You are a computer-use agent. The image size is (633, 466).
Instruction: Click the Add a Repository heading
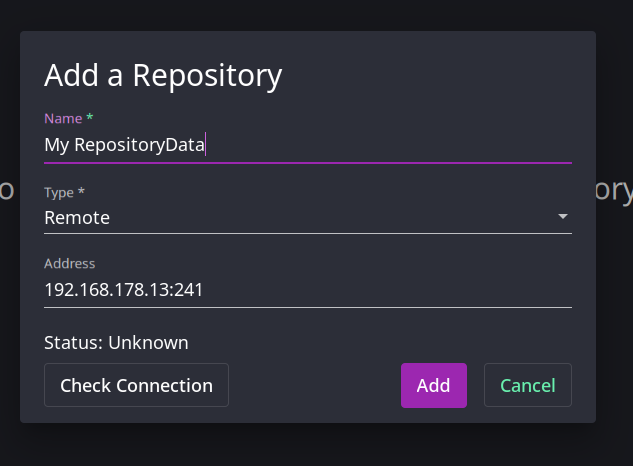(163, 76)
